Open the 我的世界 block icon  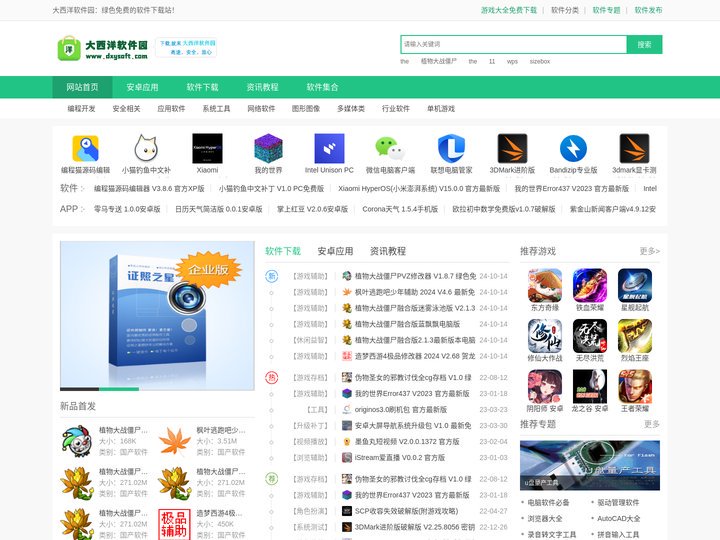pyautogui.click(x=268, y=148)
